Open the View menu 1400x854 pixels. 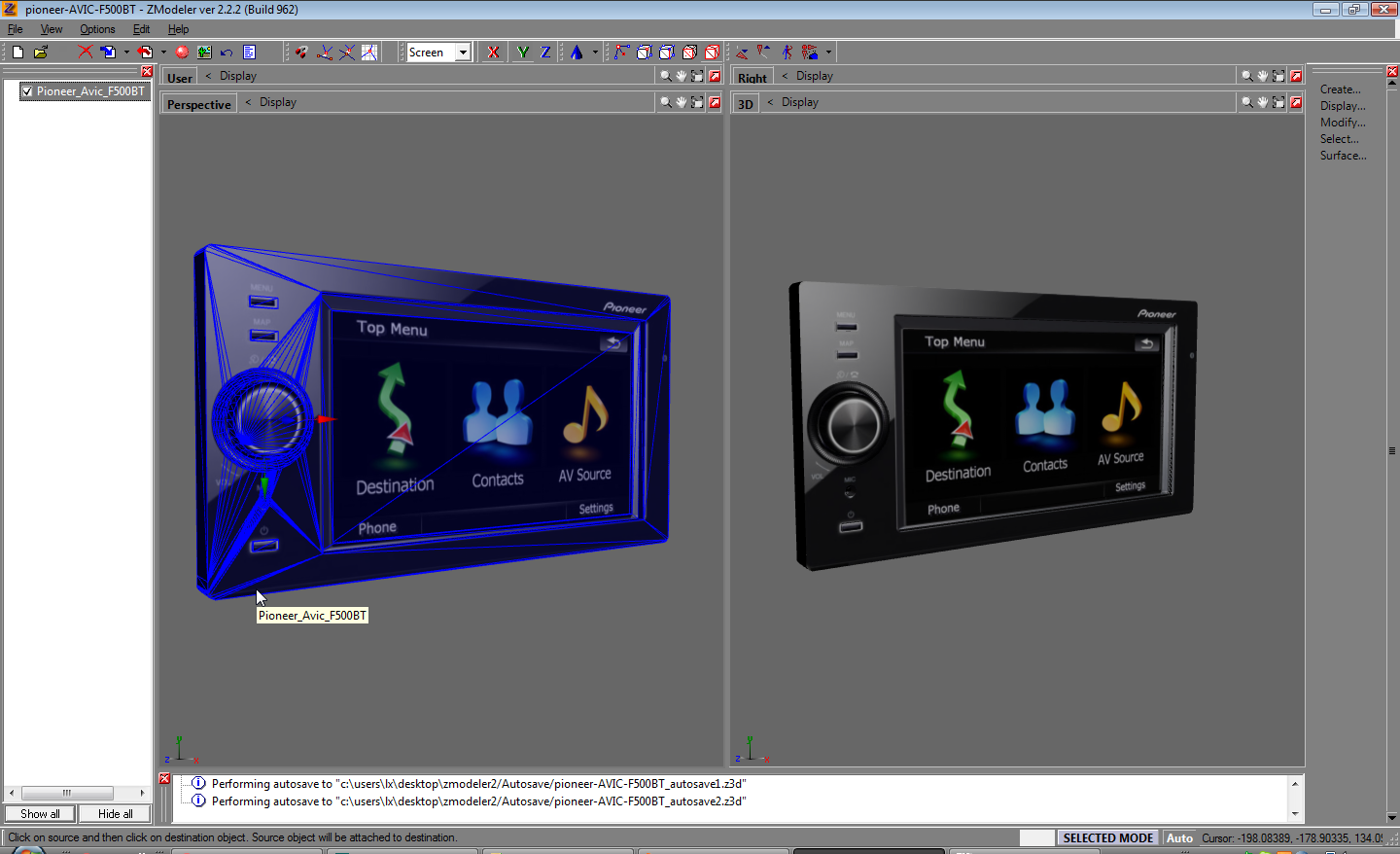(x=52, y=29)
